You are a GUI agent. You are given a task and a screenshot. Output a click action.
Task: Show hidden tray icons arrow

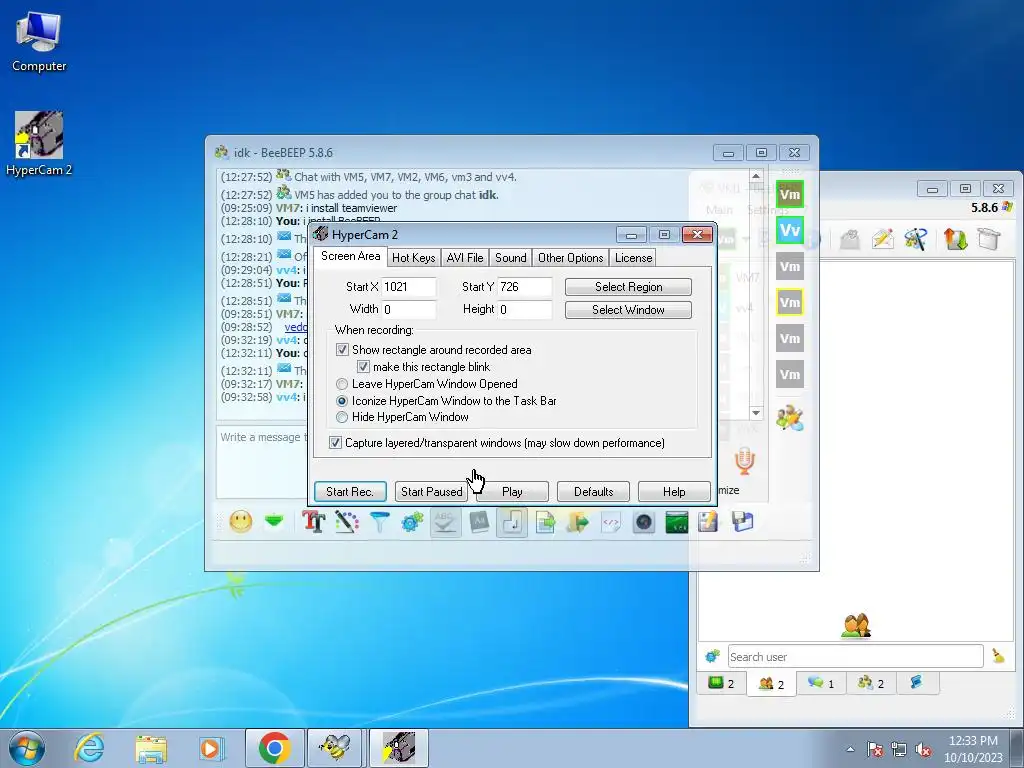point(850,749)
